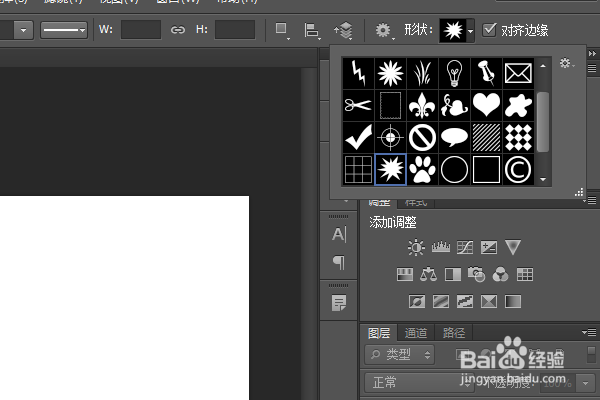Add a Curves adjustment
The image size is (600, 400).
[465, 247]
